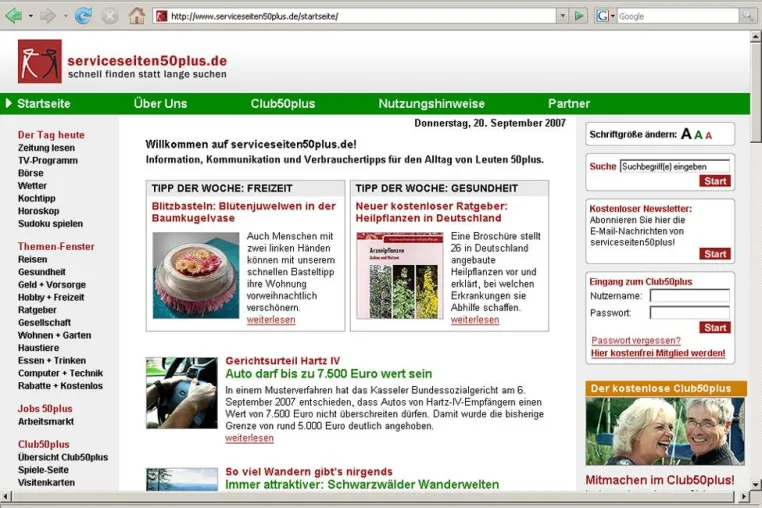Click the vertical scrollbar down arrow
The width and height of the screenshot is (762, 508).
pos(756,485)
